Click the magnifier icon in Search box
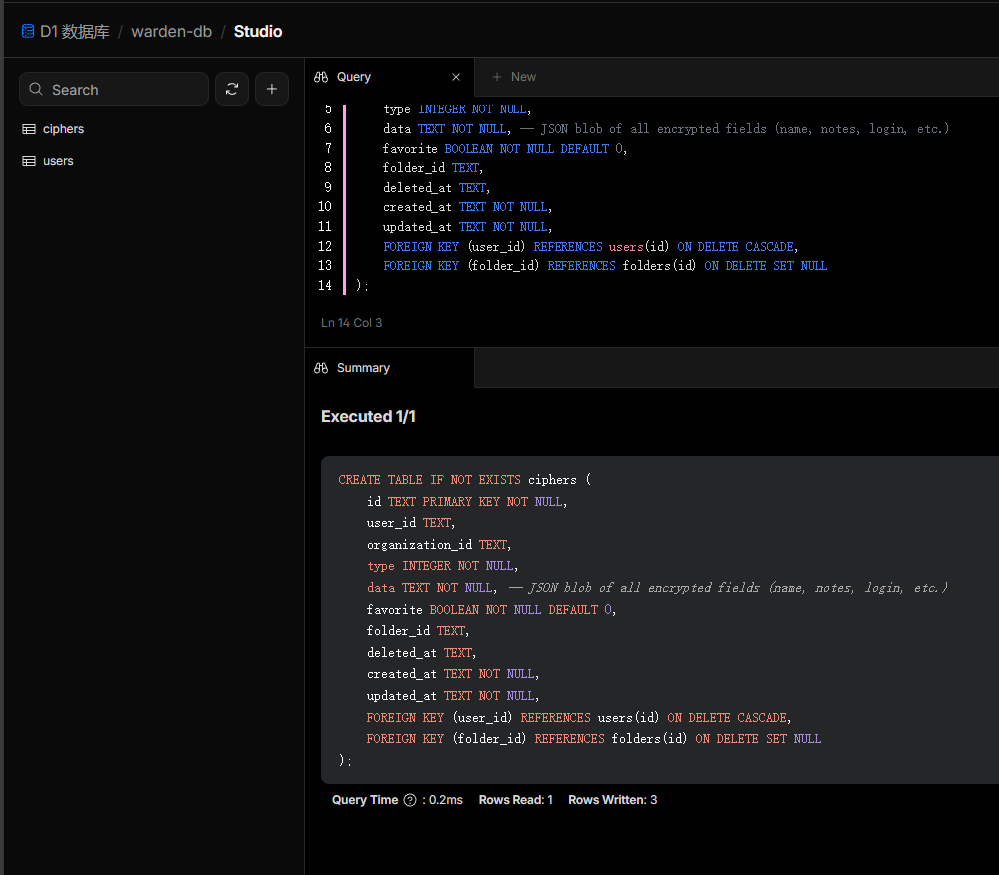The width and height of the screenshot is (999, 875). 36,89
